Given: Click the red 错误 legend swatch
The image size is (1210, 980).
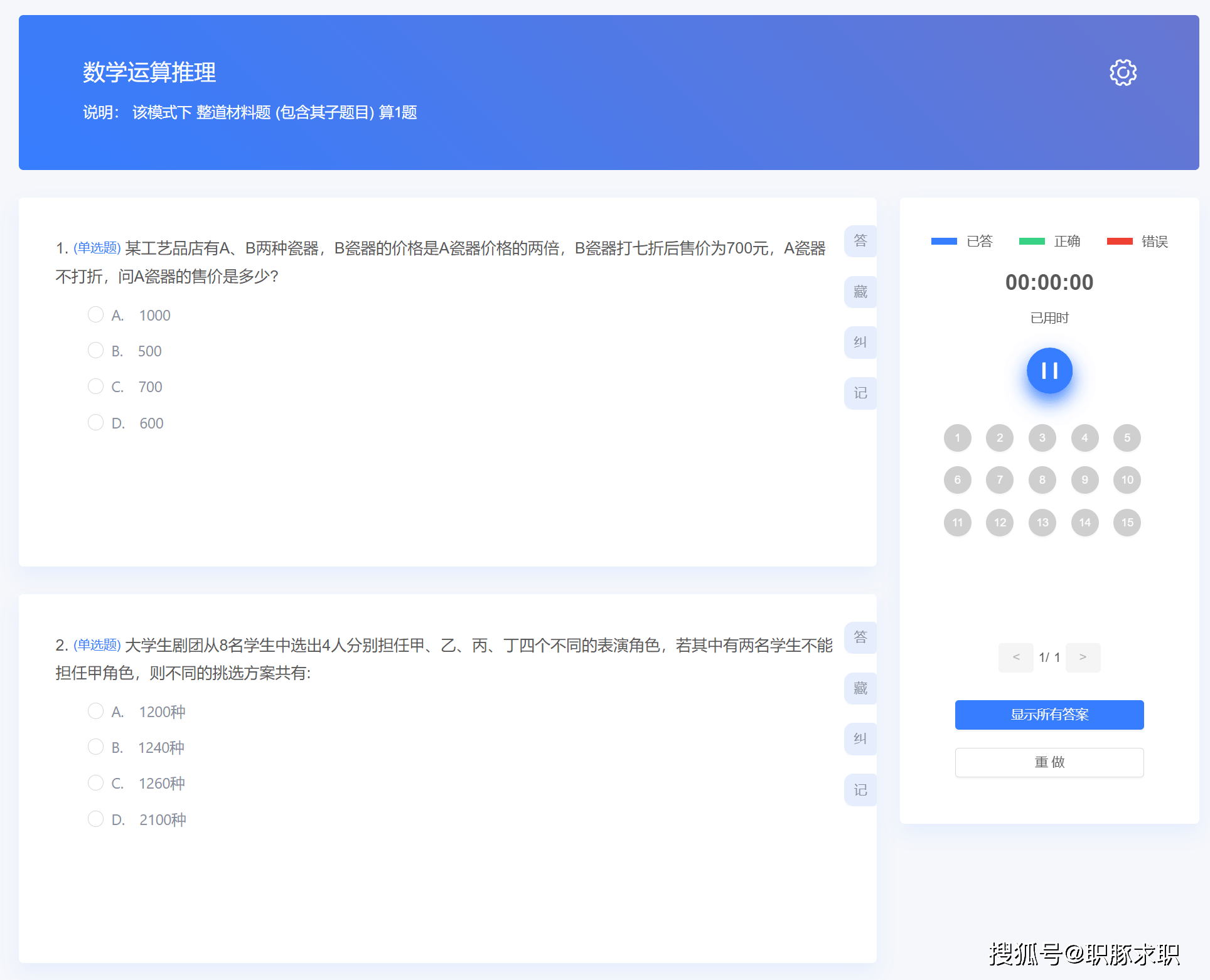Looking at the screenshot, I should (1119, 242).
